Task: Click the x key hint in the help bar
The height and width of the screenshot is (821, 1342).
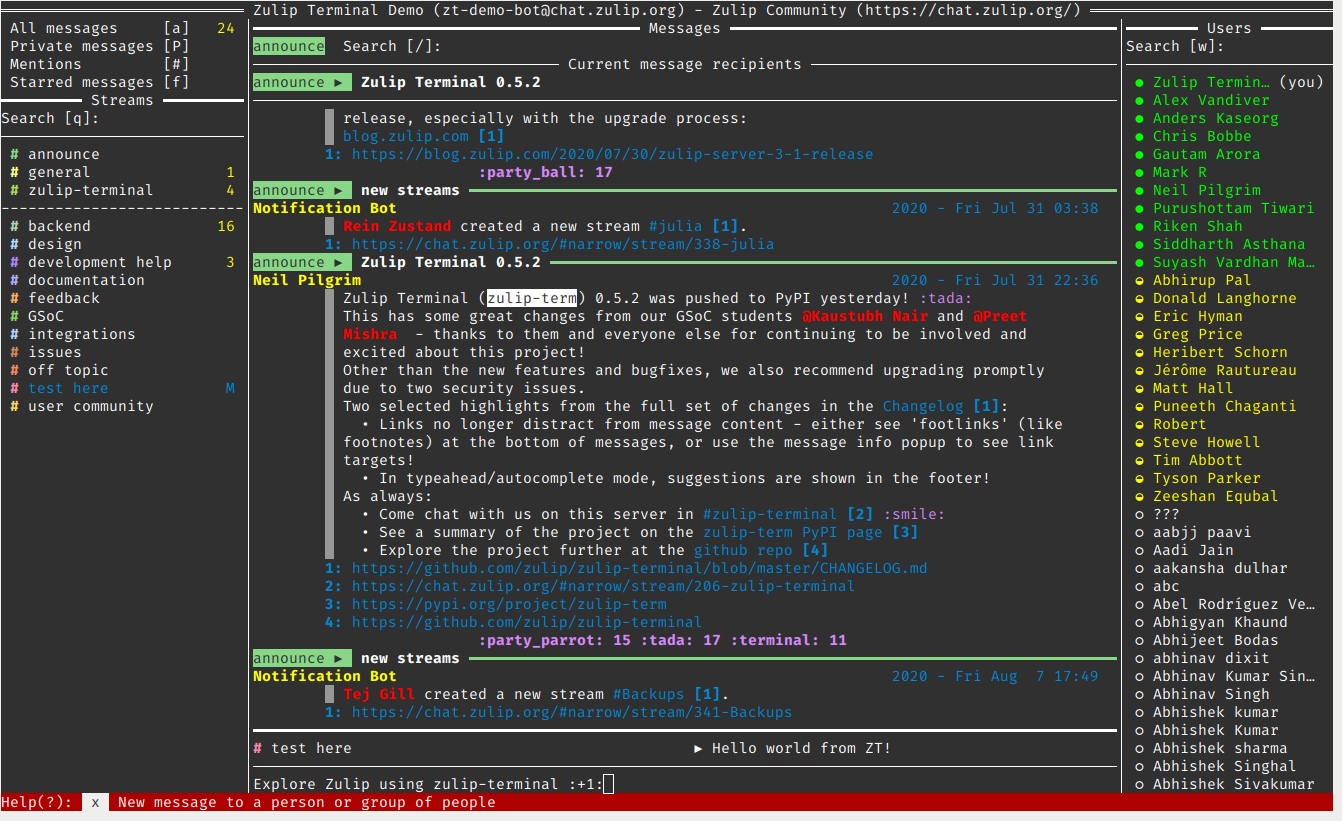Action: pos(94,802)
